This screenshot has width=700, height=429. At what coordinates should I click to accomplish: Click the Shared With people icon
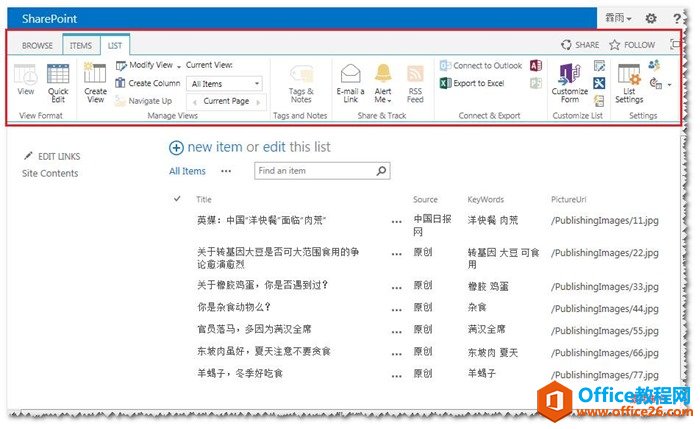pyautogui.click(x=654, y=65)
